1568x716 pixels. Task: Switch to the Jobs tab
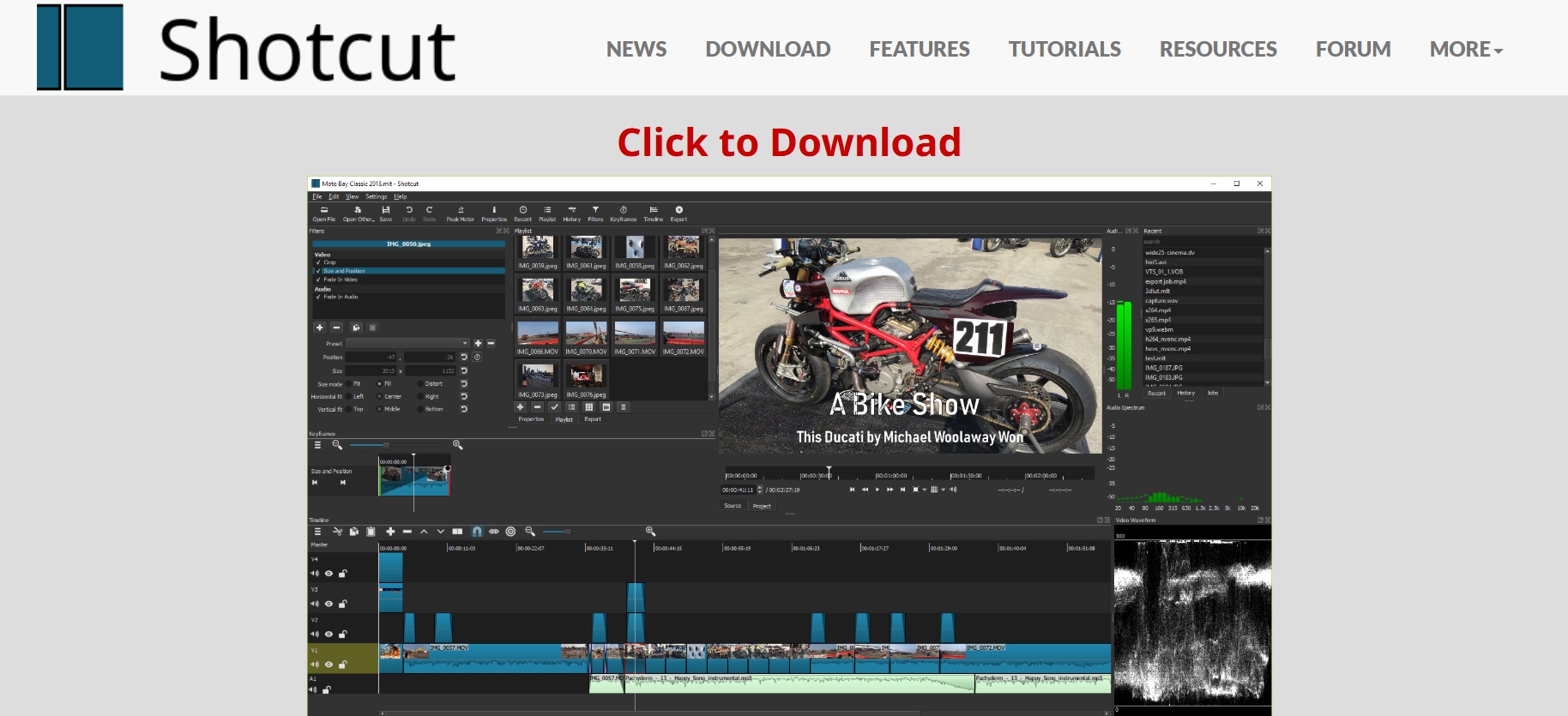(1213, 393)
